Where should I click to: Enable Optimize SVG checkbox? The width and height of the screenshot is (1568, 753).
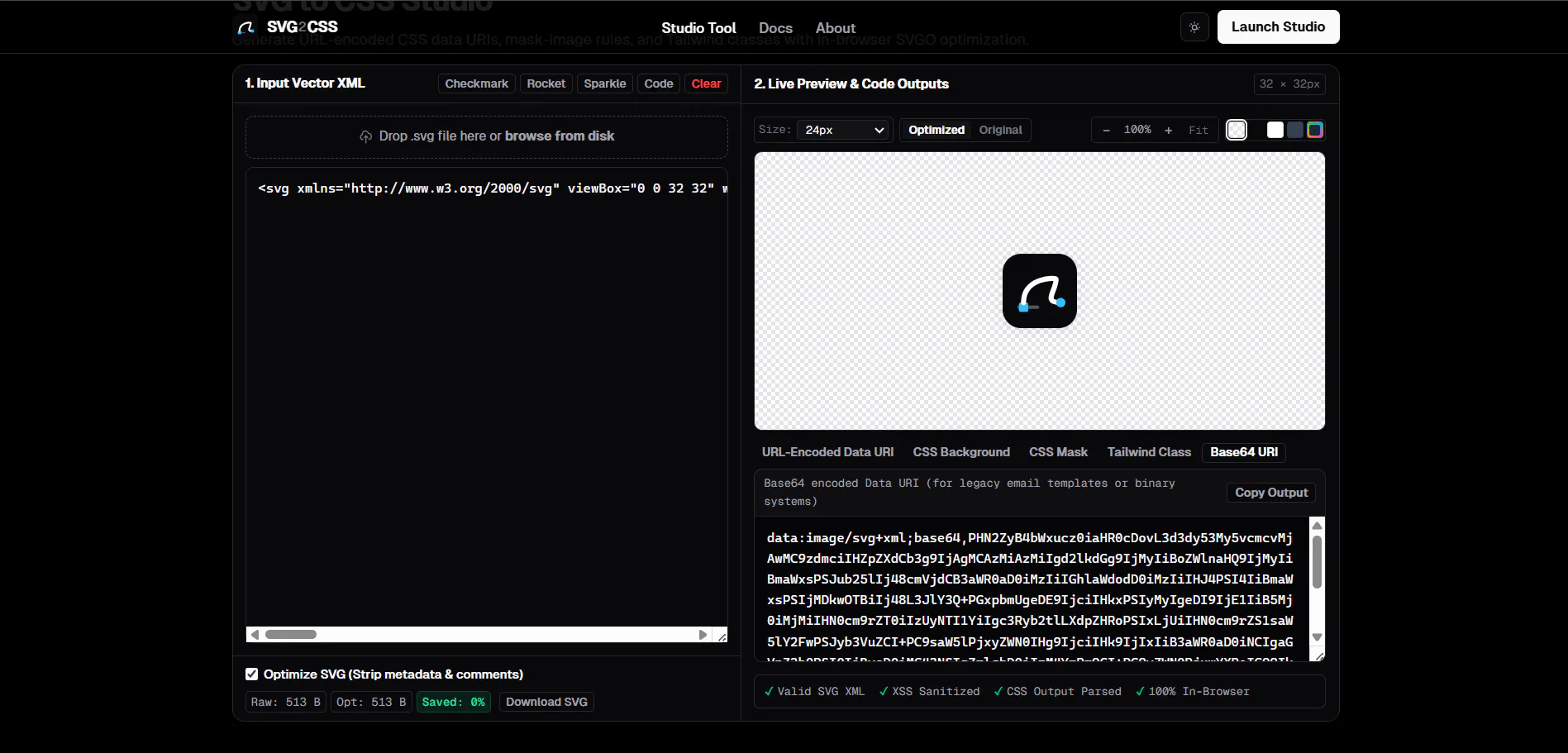pyautogui.click(x=252, y=674)
